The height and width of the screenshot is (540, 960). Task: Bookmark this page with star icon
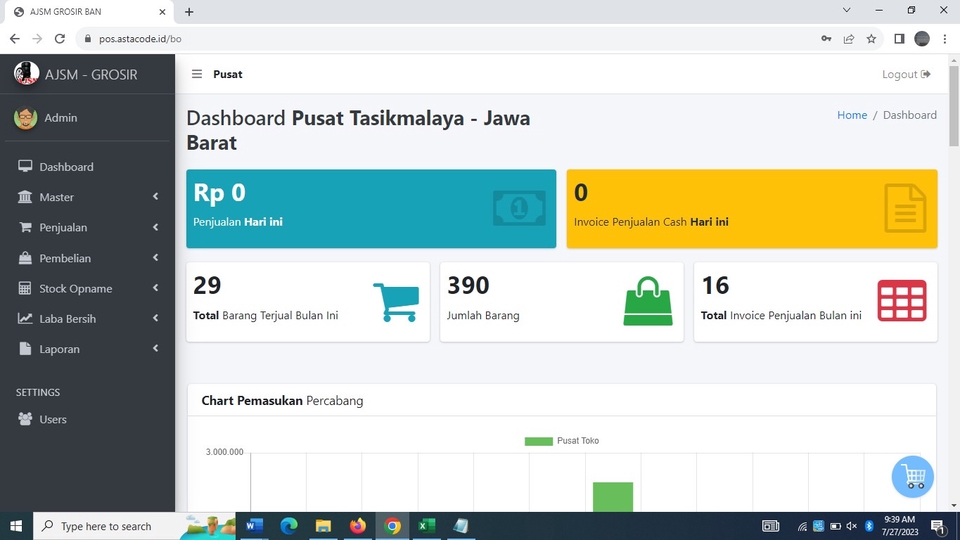tap(871, 39)
